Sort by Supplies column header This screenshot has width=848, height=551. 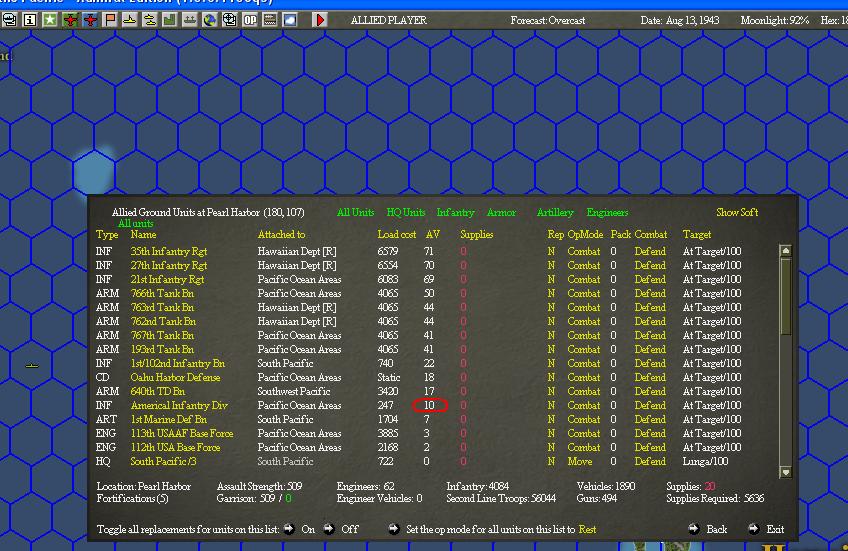pos(476,235)
